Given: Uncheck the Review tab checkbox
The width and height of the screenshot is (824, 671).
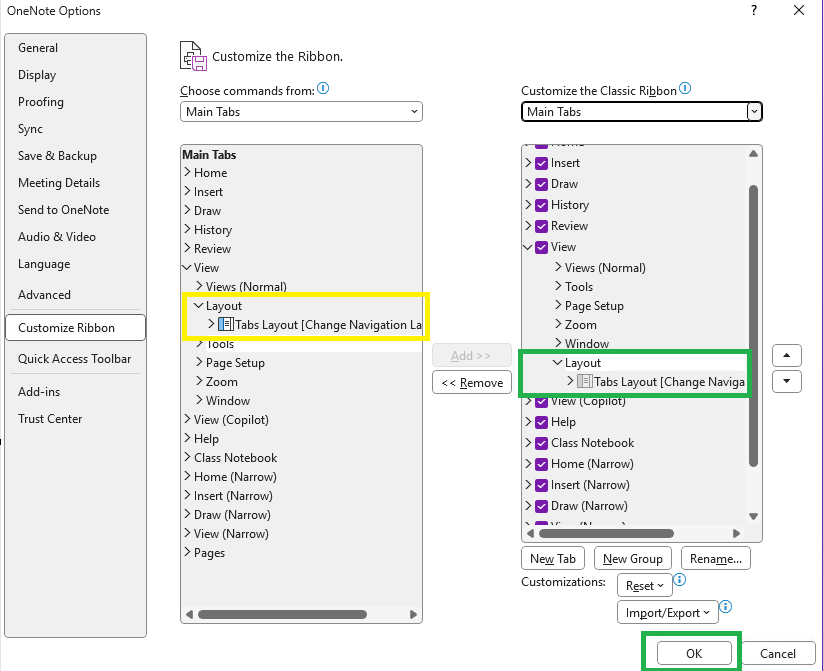Looking at the screenshot, I should click(541, 226).
